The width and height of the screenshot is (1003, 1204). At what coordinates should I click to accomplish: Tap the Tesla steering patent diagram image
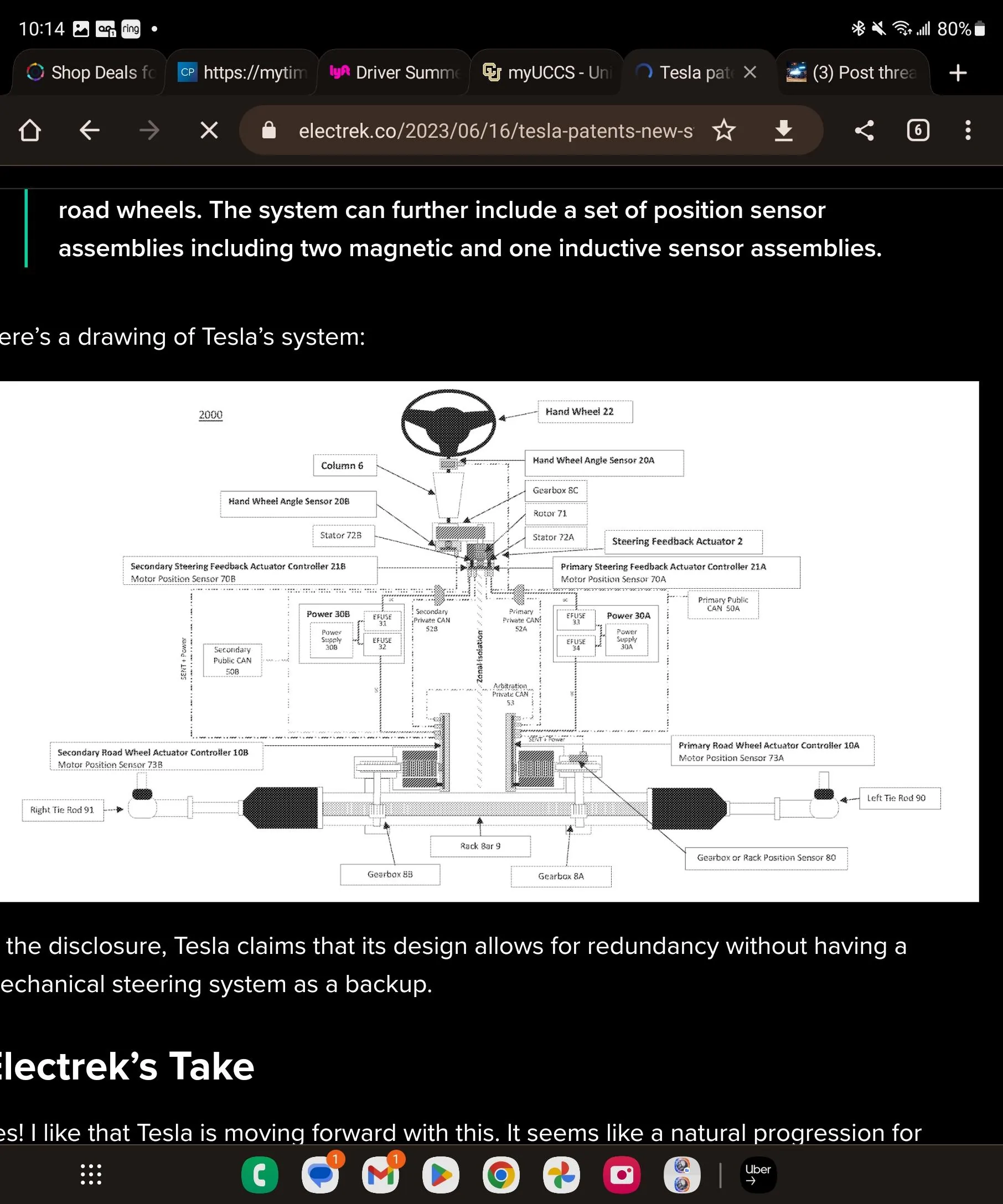[x=489, y=641]
